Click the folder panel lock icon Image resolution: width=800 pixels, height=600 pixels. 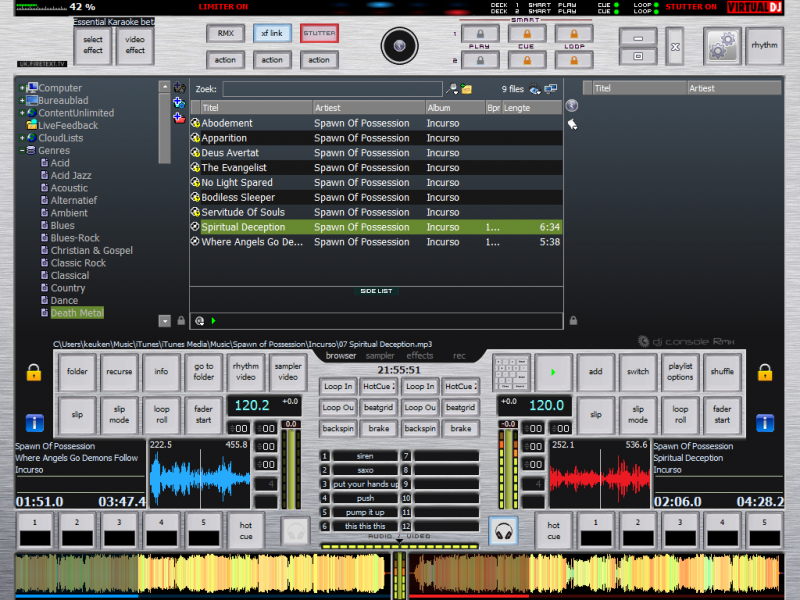coord(181,320)
